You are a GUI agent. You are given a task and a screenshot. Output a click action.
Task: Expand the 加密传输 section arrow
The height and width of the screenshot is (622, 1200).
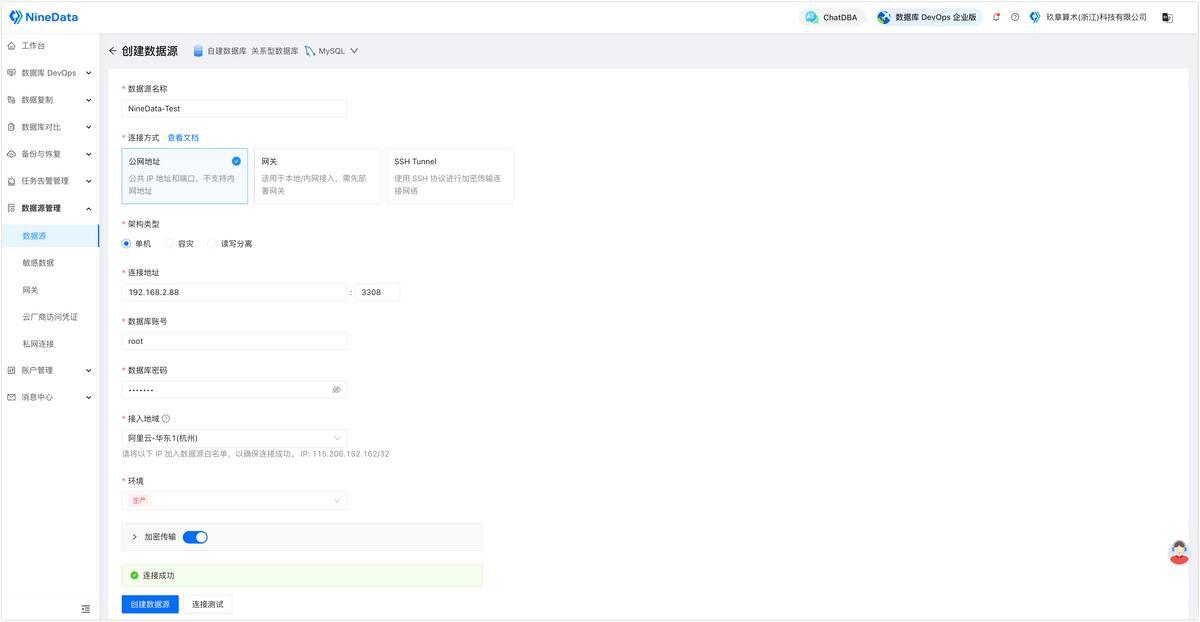pos(135,537)
